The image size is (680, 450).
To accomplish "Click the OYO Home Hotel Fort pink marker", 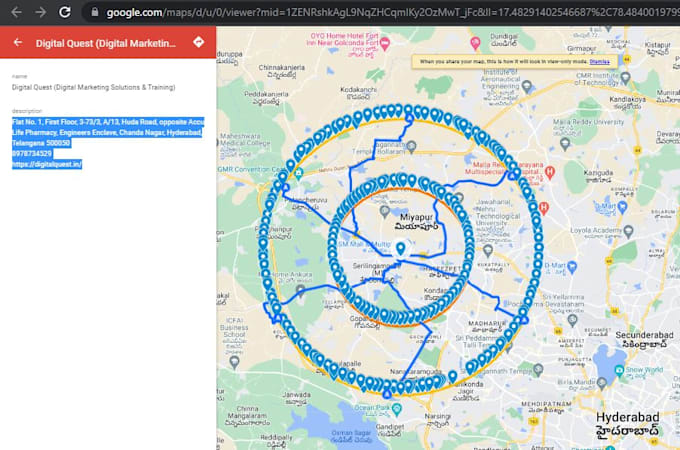I will click(x=385, y=43).
